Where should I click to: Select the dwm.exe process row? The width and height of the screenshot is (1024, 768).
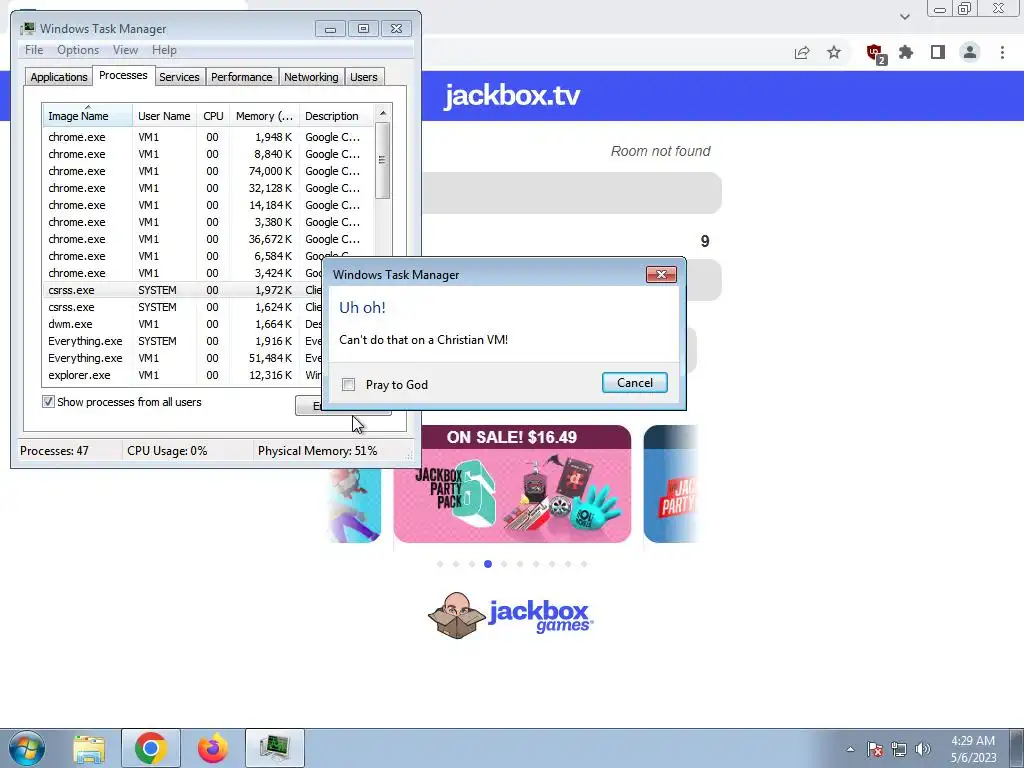(183, 324)
